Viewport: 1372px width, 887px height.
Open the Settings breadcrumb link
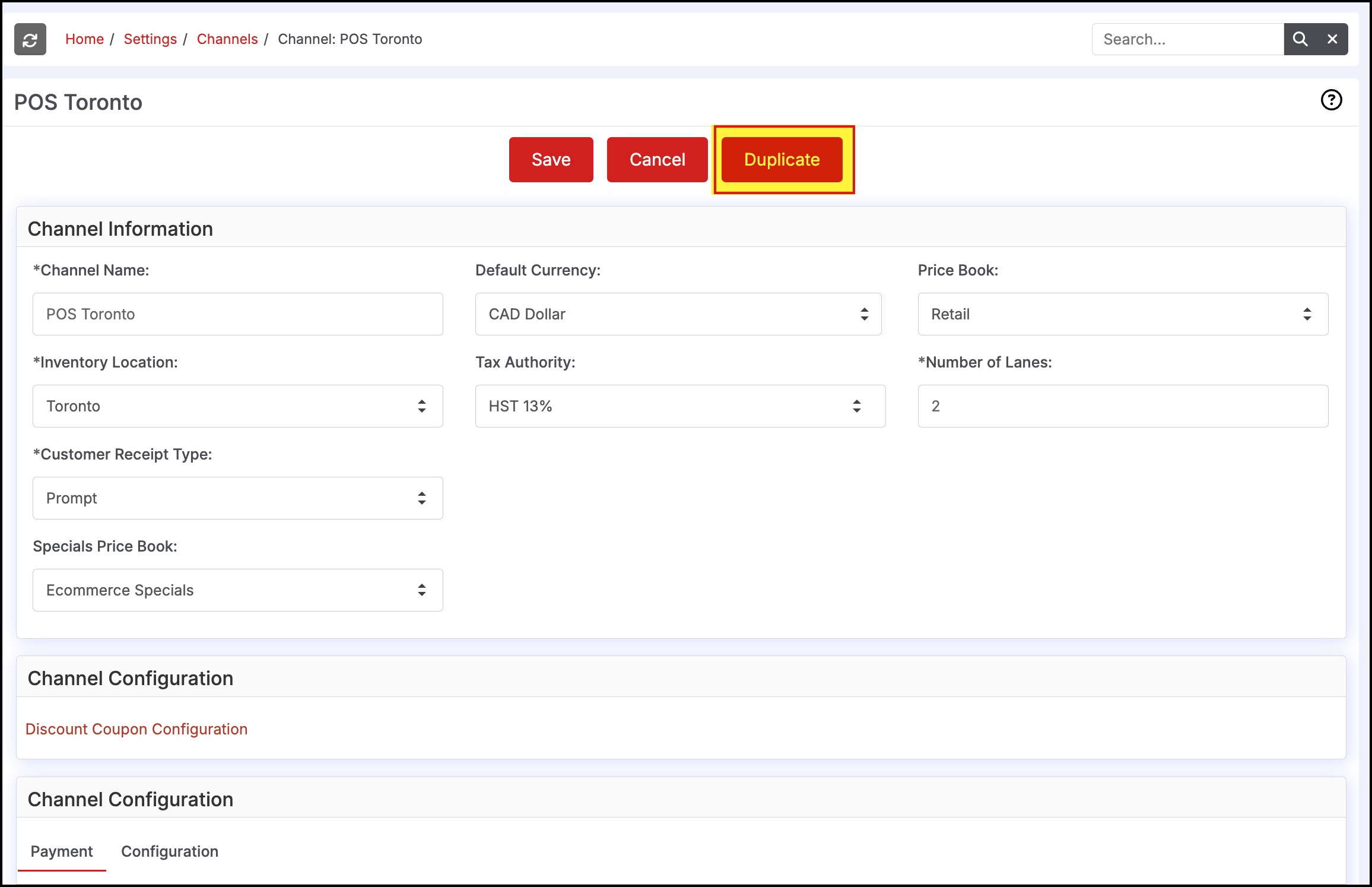pyautogui.click(x=150, y=39)
